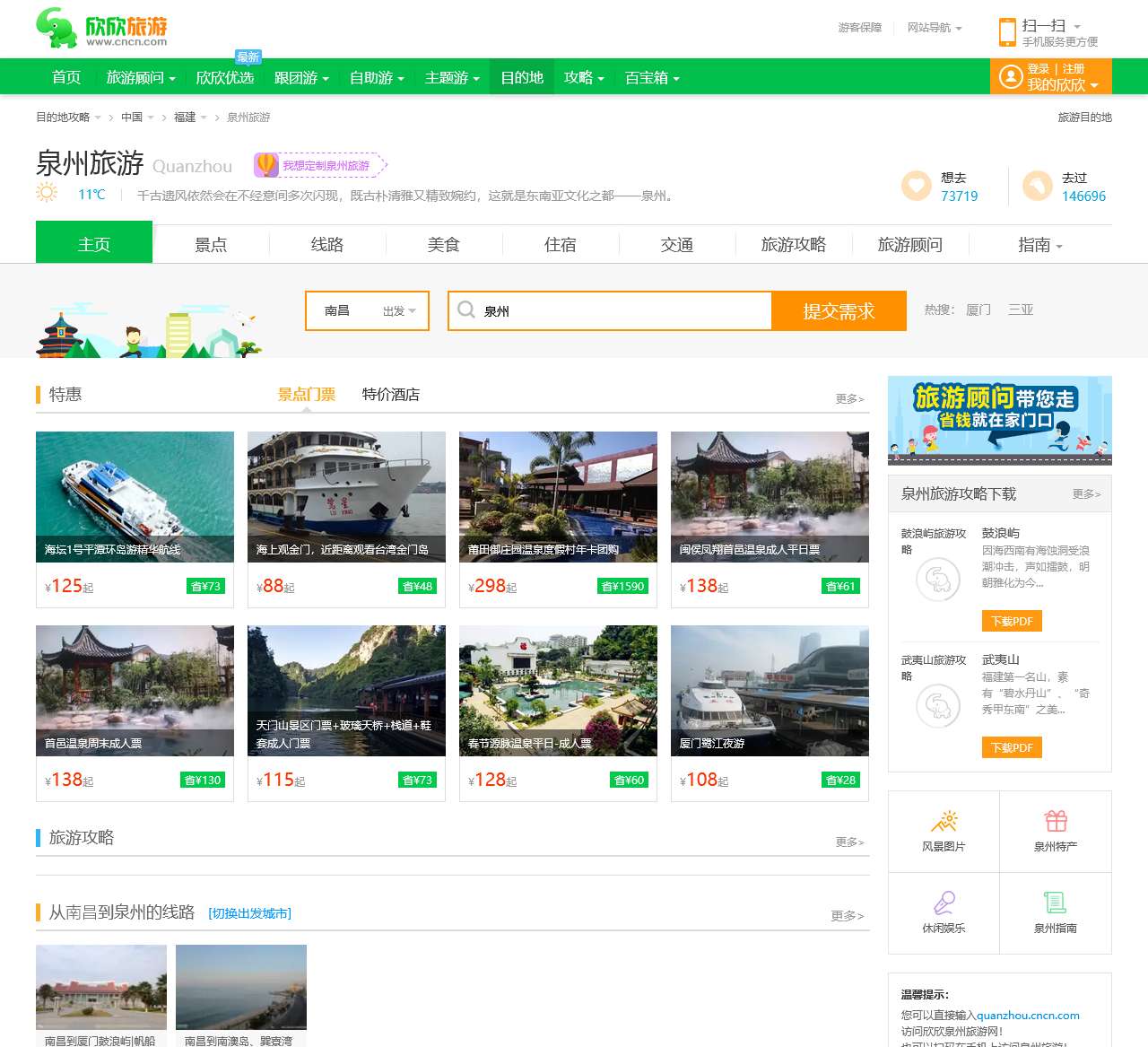Expand the 南昌 出发 departure city dropdown
This screenshot has height=1047, width=1148.
coord(367,311)
